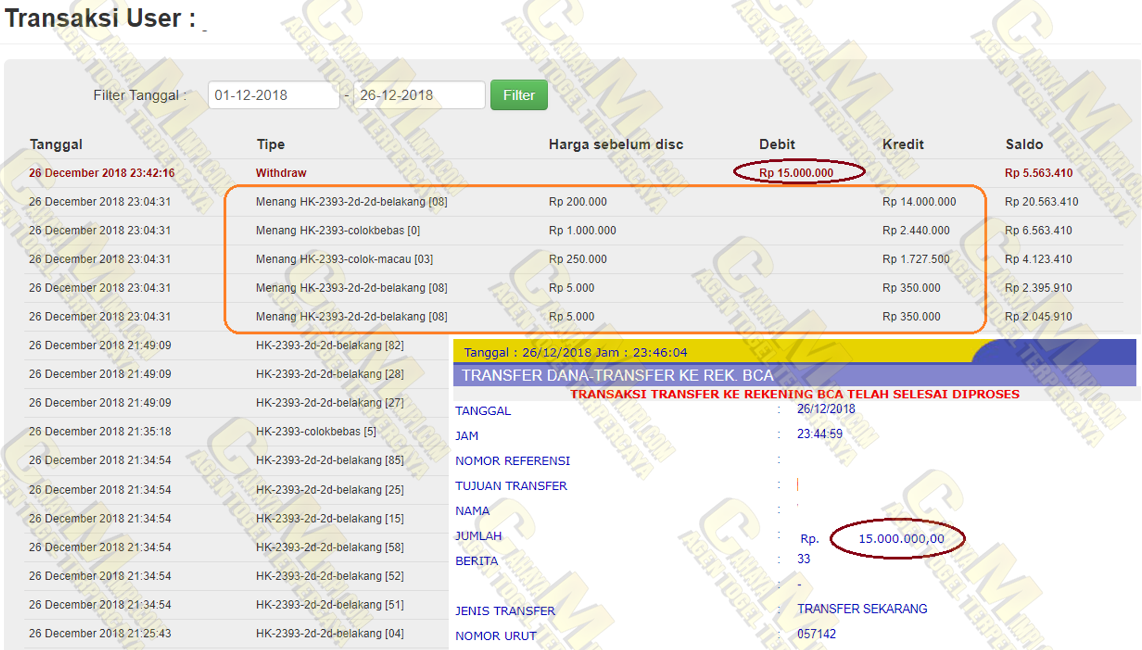
Task: Select the Withdraw transaction type entry
Action: tap(281, 173)
